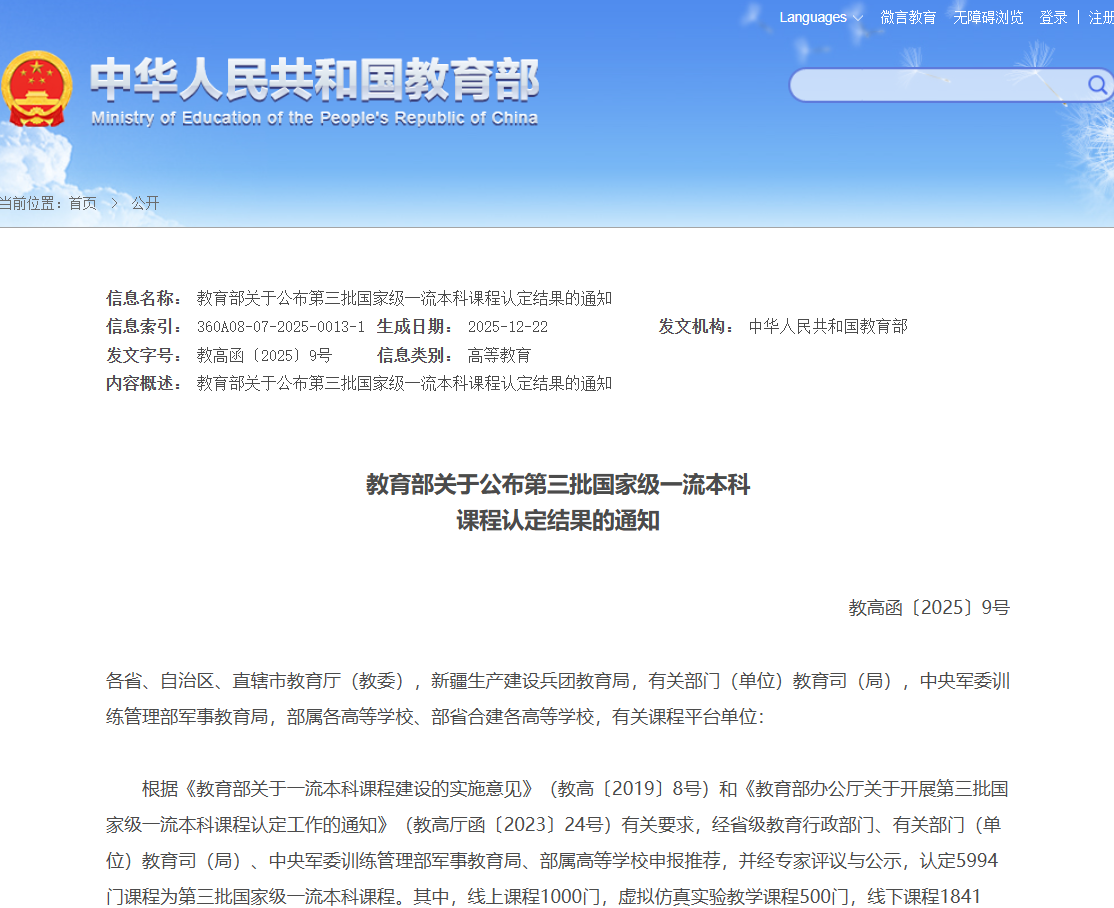The width and height of the screenshot is (1114, 908).
Task: Click the 信息名称 notice title text
Action: point(404,298)
